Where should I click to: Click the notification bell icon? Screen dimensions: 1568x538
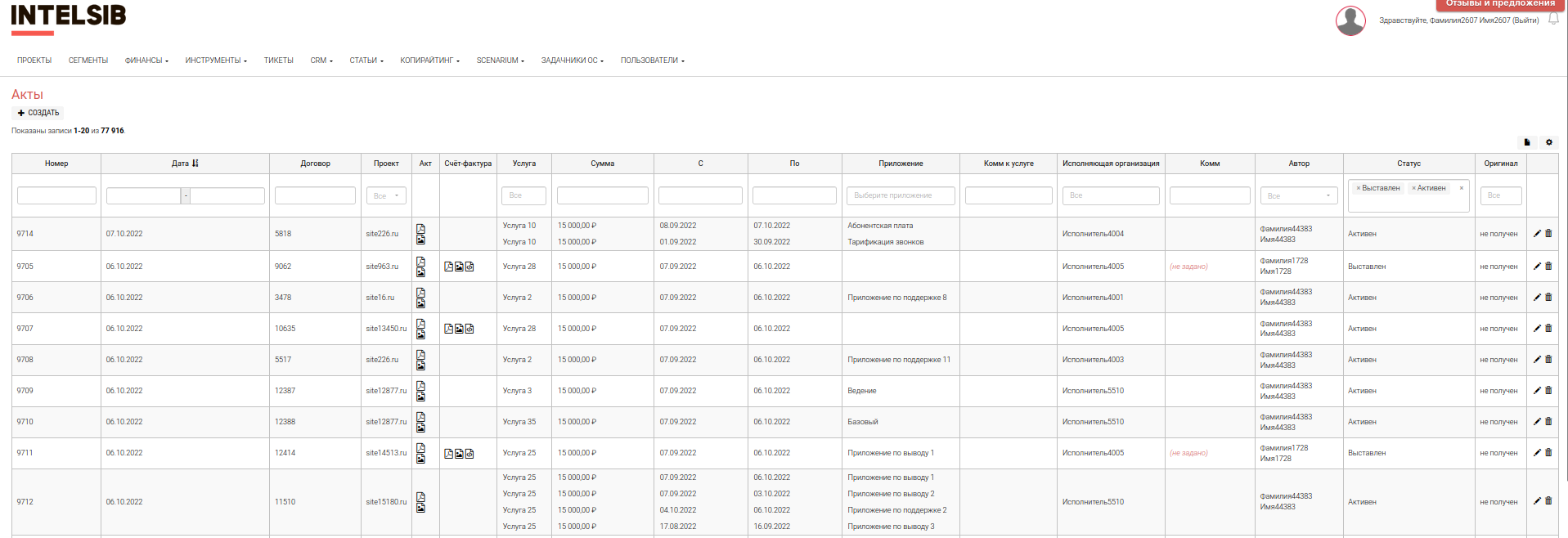tap(1553, 20)
